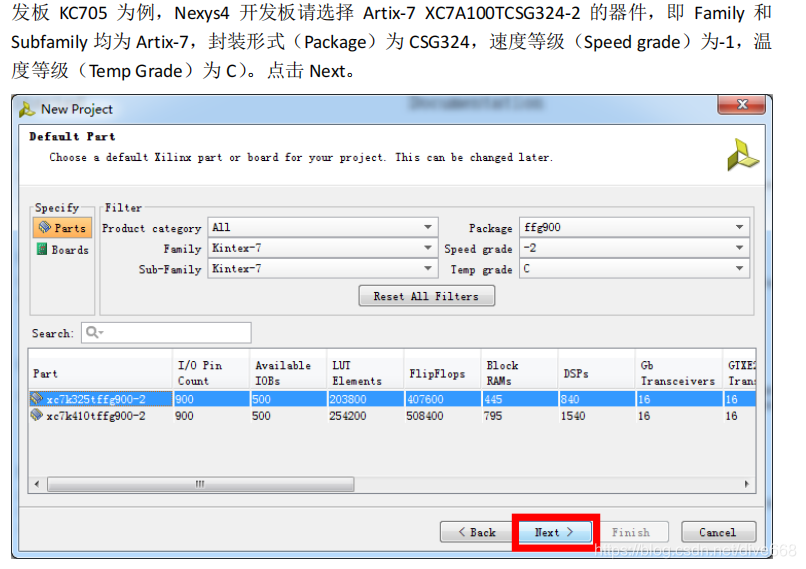The width and height of the screenshot is (806, 569).
Task: Click into the Search input field
Action: 167,333
